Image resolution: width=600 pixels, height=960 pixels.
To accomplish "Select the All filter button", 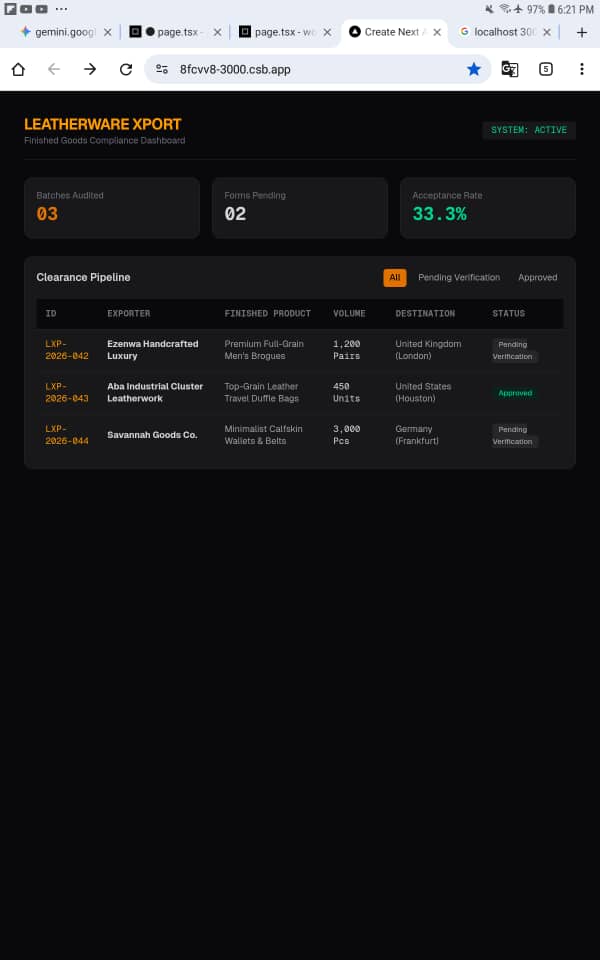I will (395, 277).
